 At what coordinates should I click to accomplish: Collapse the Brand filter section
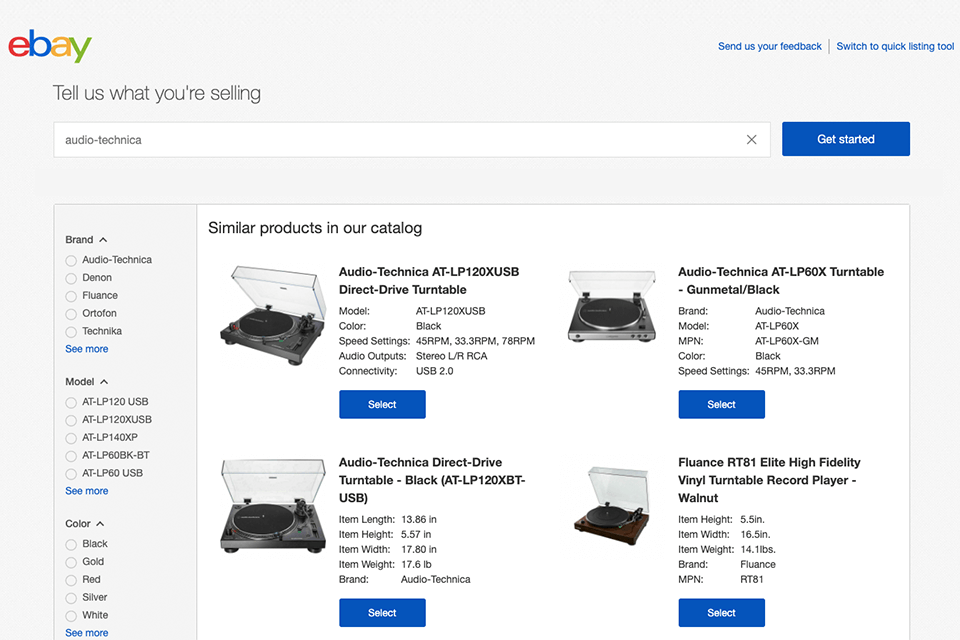[86, 239]
